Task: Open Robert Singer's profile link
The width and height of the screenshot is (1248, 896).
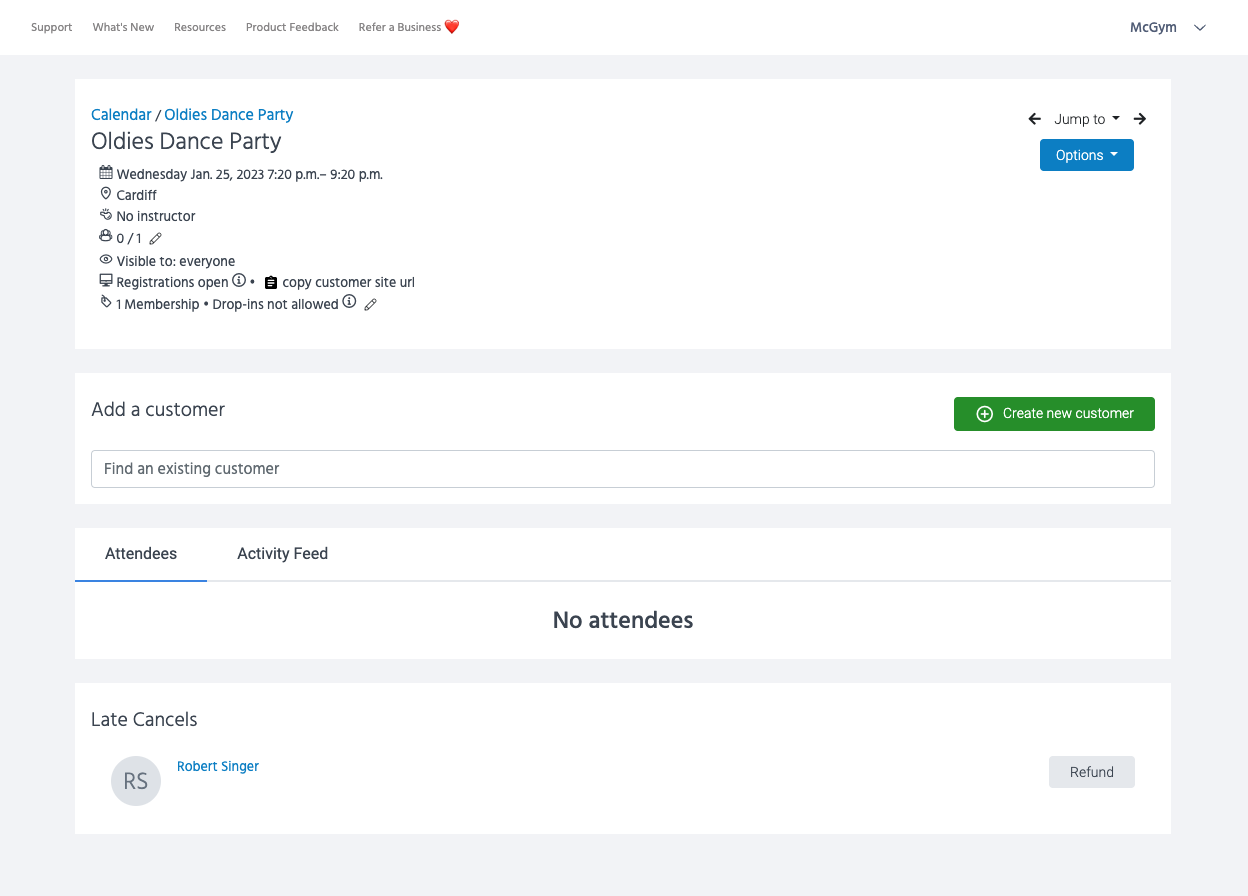Action: click(218, 766)
